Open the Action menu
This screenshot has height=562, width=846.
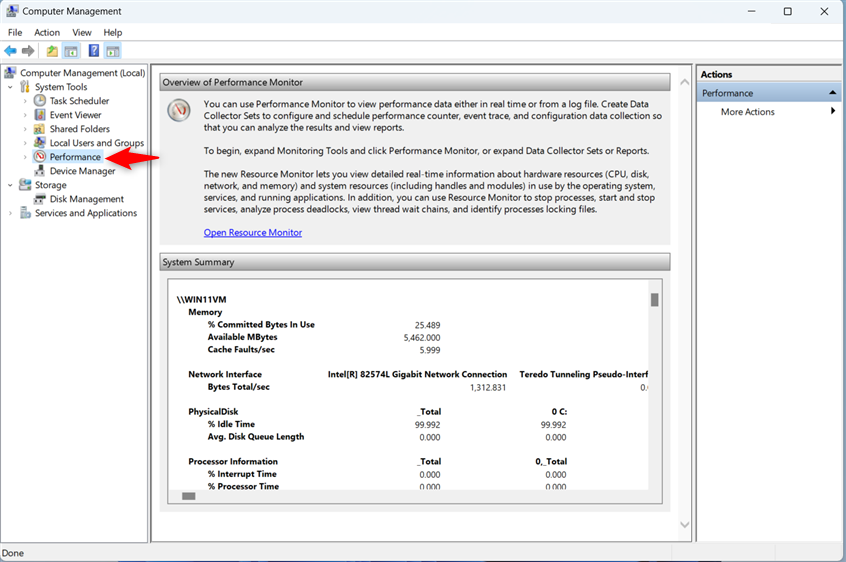pyautogui.click(x=47, y=32)
